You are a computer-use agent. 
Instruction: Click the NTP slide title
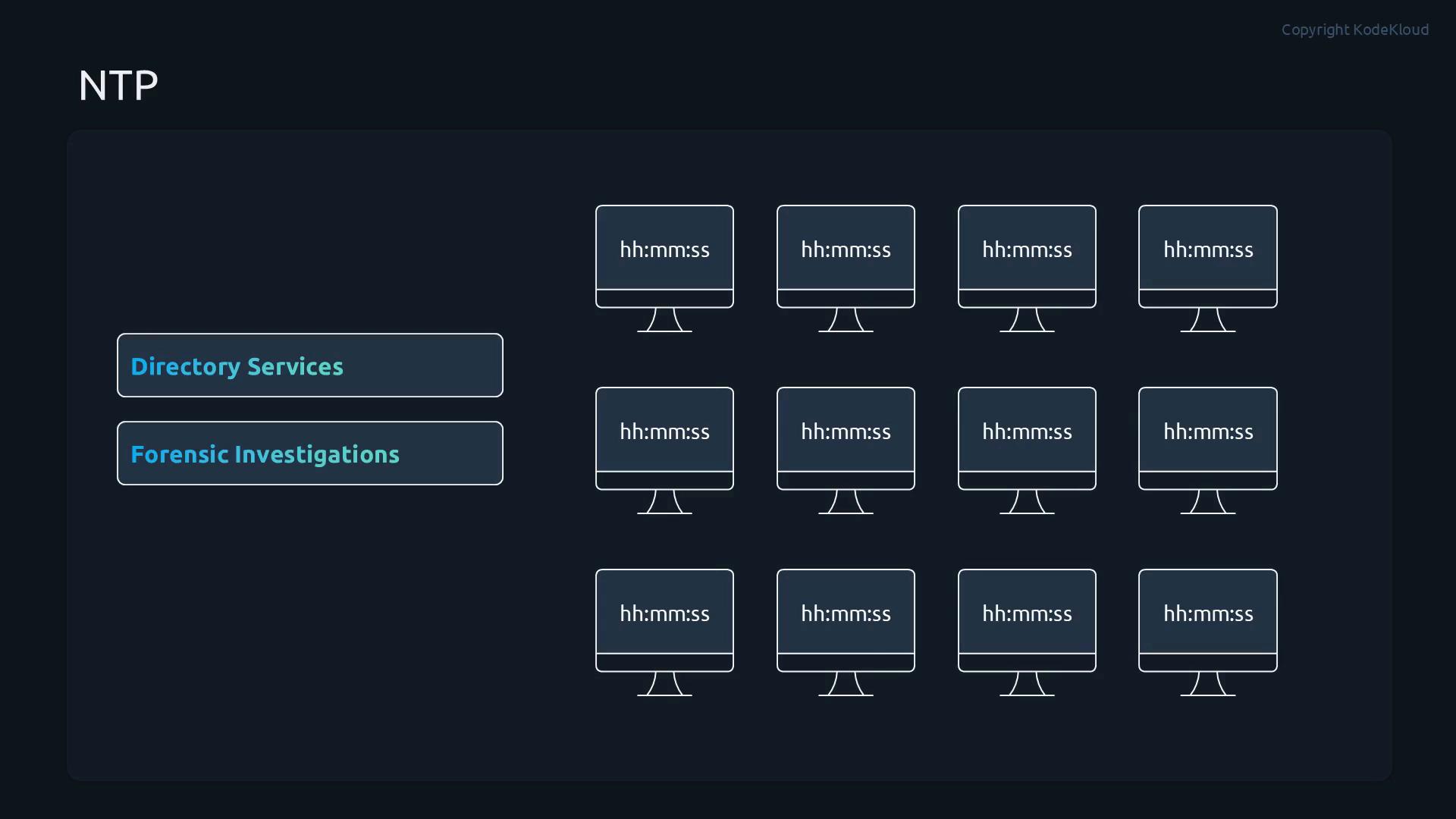118,86
